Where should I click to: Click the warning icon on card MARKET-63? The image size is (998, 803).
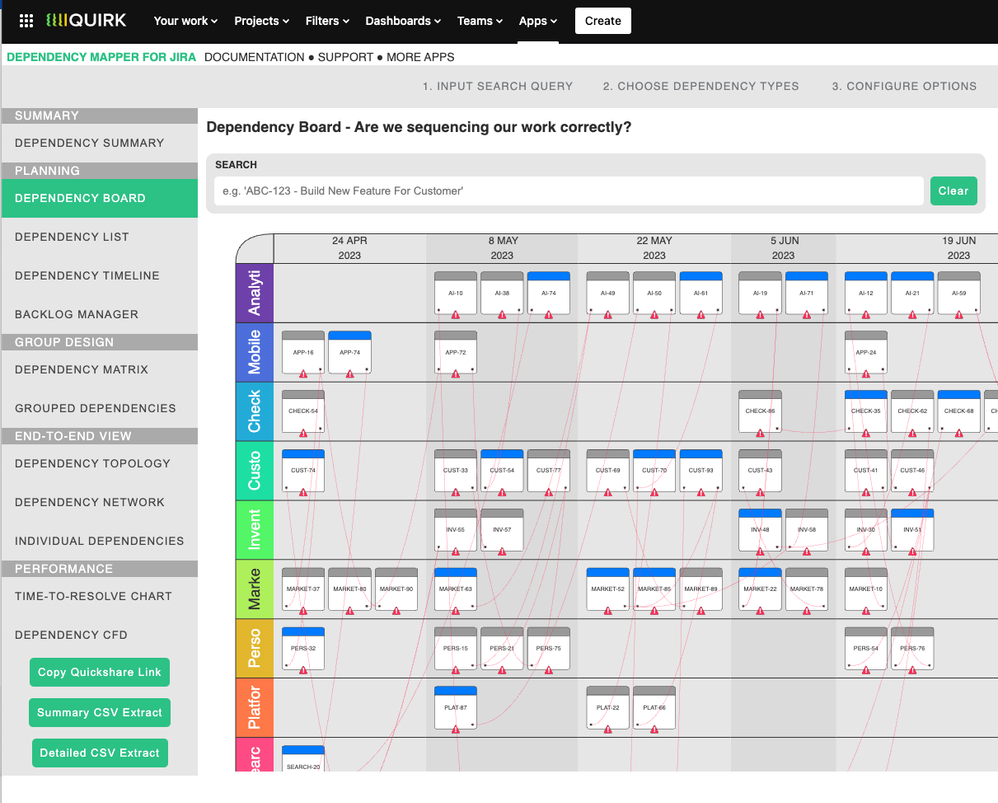pos(455,610)
